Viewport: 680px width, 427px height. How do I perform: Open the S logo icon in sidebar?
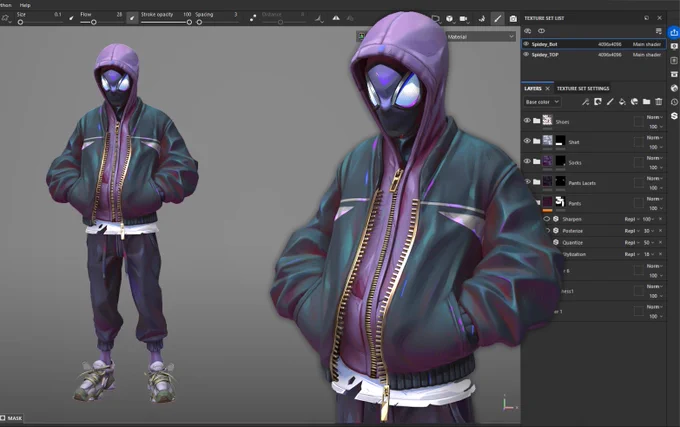674,116
